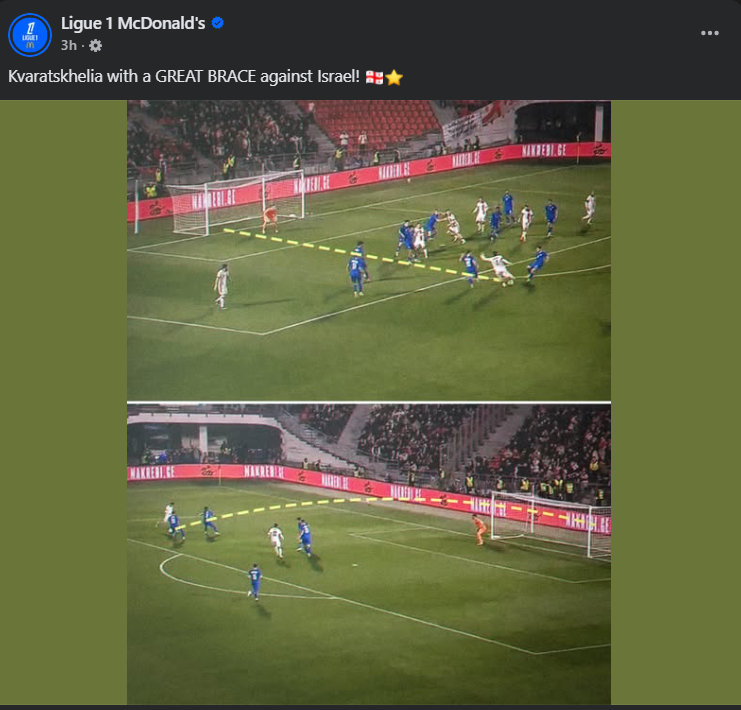741x710 pixels.
Task: Select the Kvaratskhelia GREAT BRACE caption text
Action: tap(184, 77)
